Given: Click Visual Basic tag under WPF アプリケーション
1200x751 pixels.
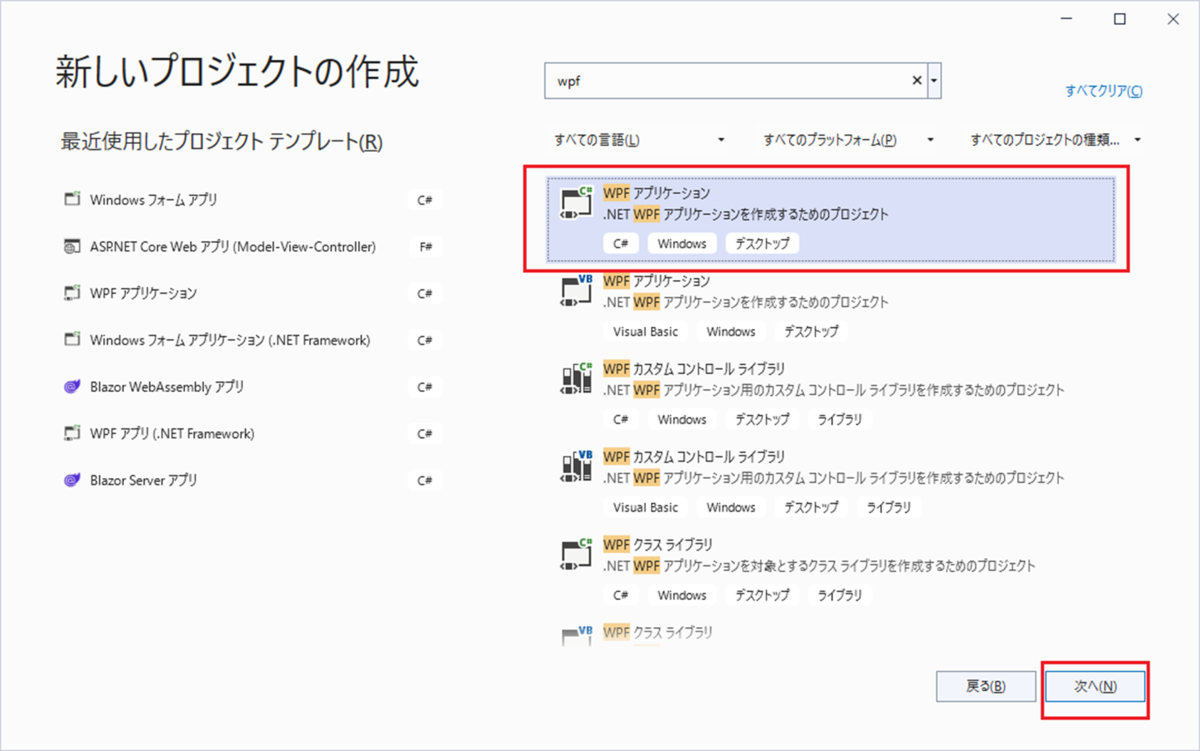Looking at the screenshot, I should (x=645, y=331).
